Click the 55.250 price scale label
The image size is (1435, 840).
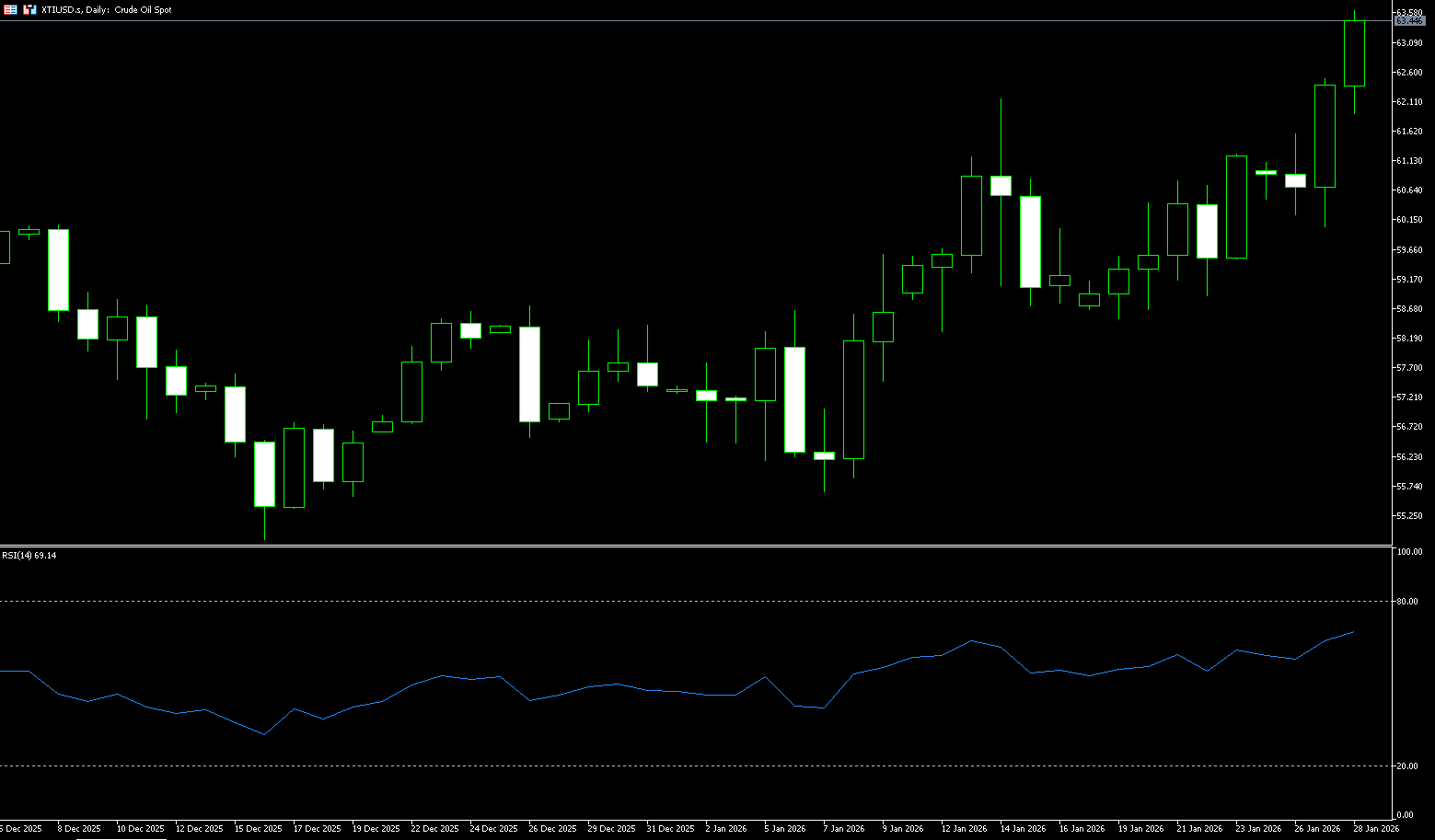(x=1409, y=515)
